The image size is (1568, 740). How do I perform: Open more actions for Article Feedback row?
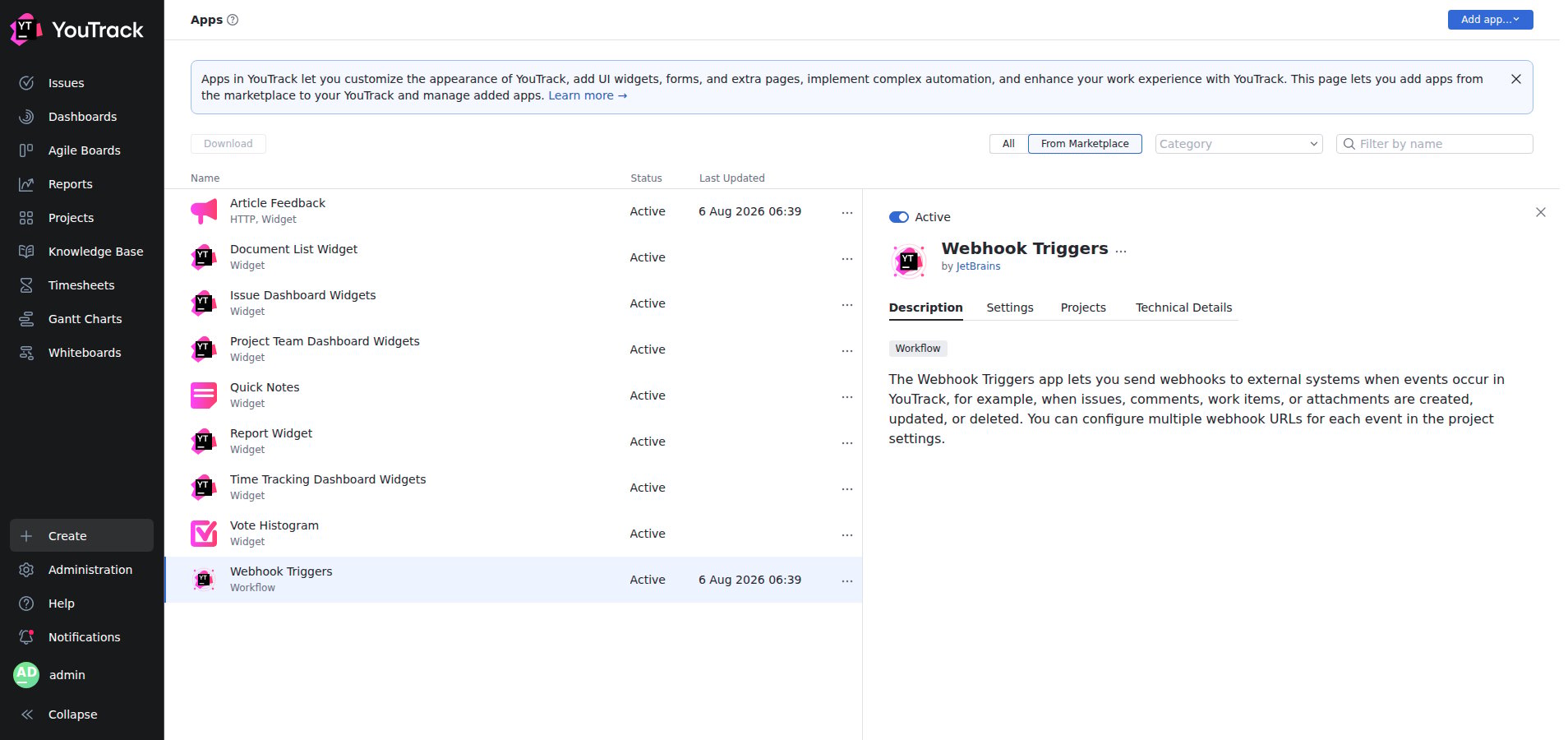pos(847,212)
